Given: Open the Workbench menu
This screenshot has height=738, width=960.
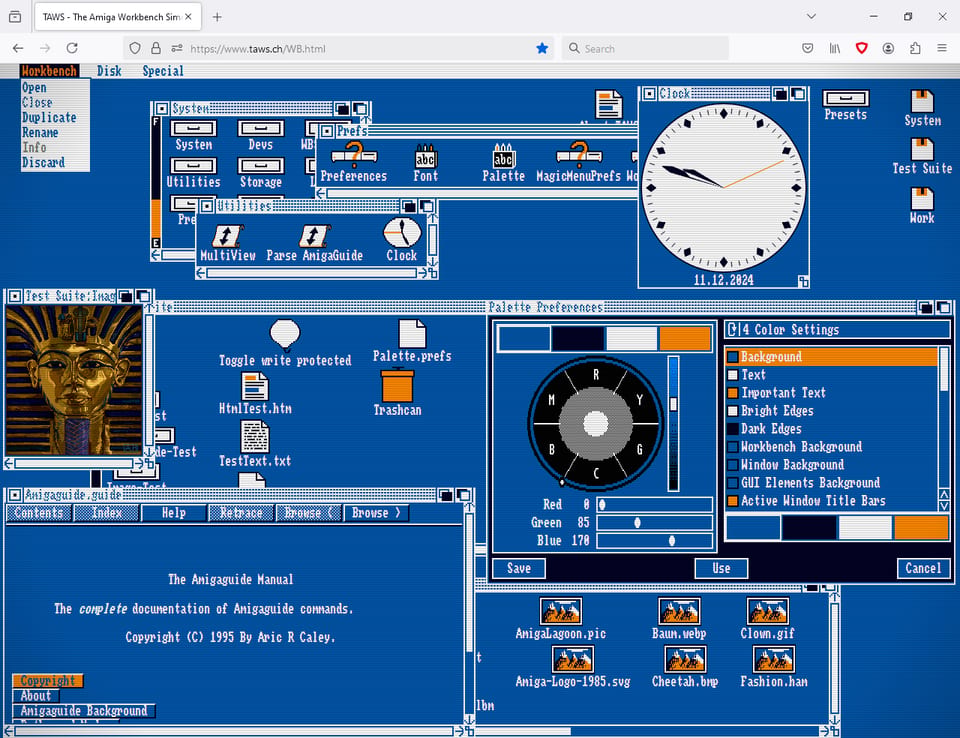Looking at the screenshot, I should (49, 71).
